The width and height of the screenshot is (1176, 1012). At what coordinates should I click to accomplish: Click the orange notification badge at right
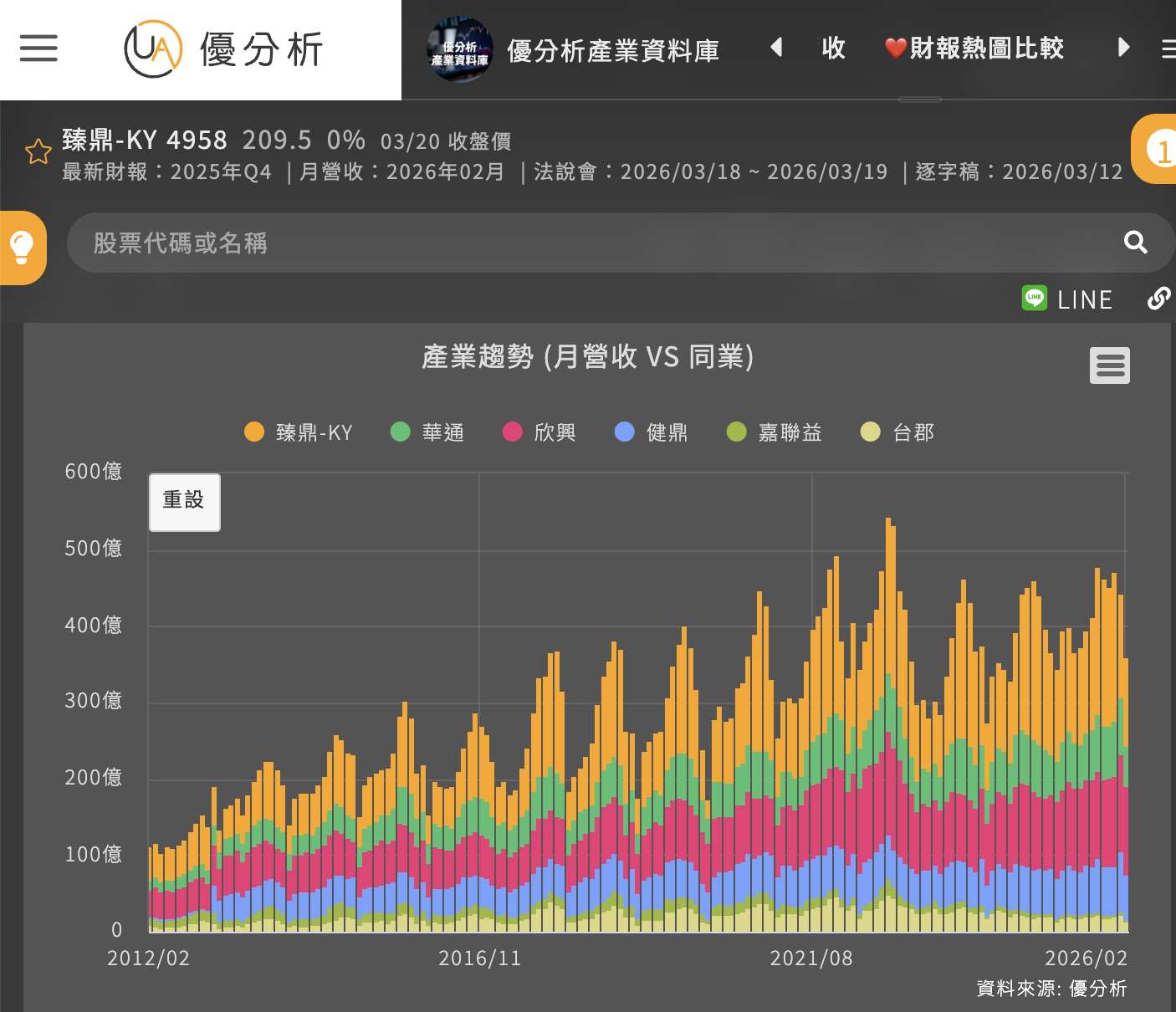[1159, 151]
